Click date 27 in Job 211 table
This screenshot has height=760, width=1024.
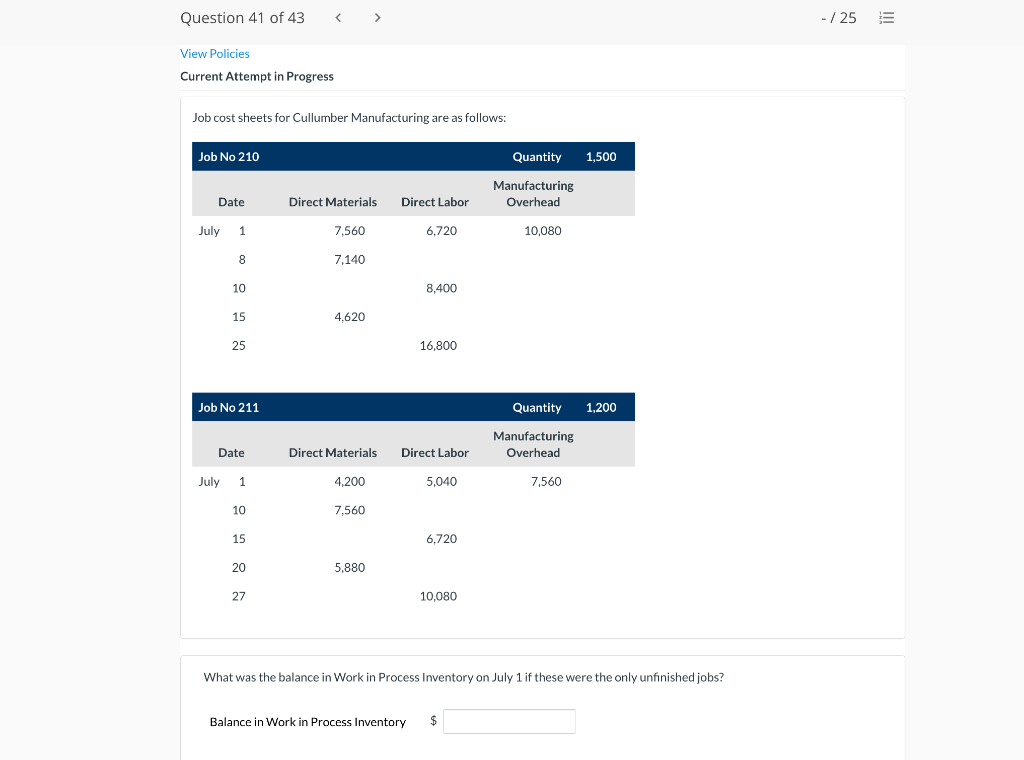tap(239, 596)
